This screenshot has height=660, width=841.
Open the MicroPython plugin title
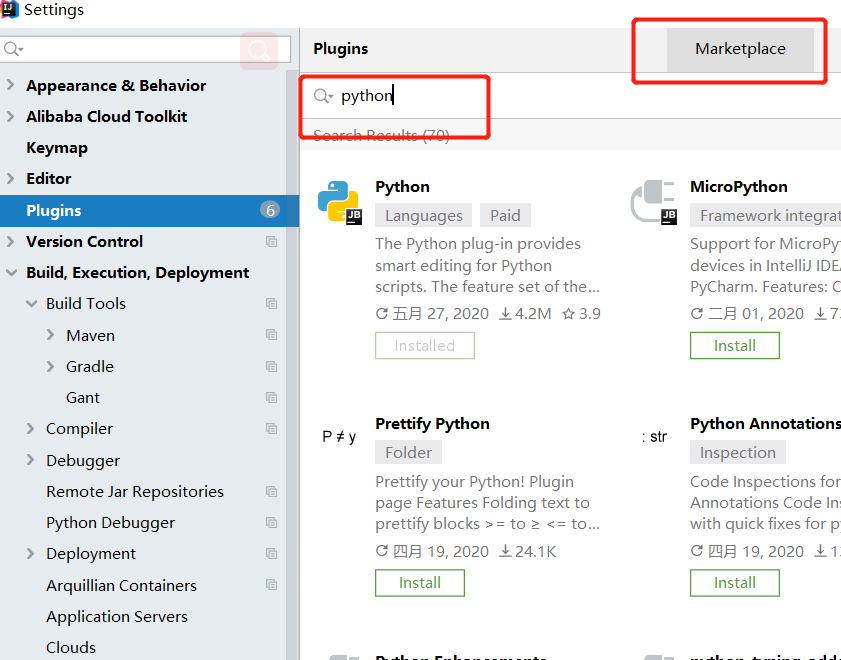pos(739,187)
